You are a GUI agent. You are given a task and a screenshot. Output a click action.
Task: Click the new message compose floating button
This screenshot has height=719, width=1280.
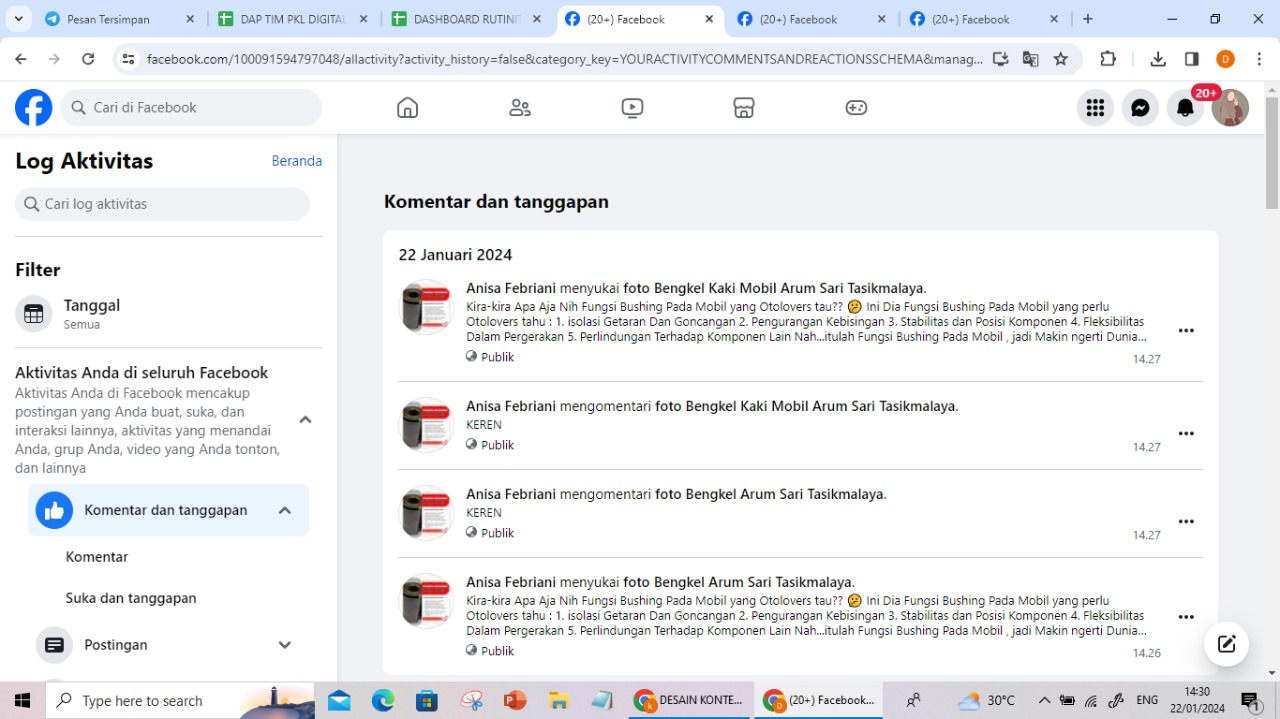[1227, 644]
